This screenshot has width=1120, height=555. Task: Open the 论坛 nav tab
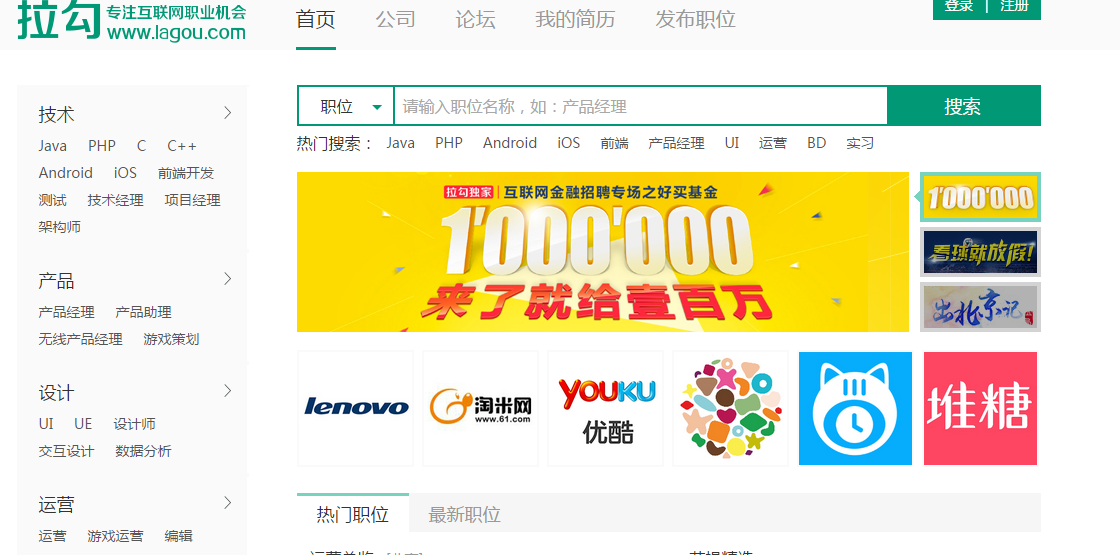[476, 19]
